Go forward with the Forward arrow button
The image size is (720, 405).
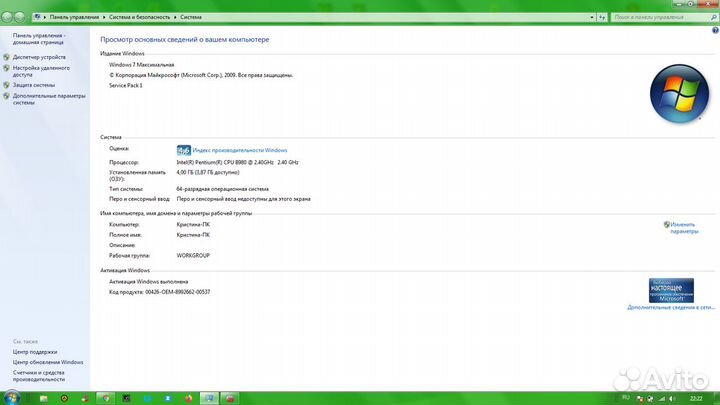[x=19, y=17]
